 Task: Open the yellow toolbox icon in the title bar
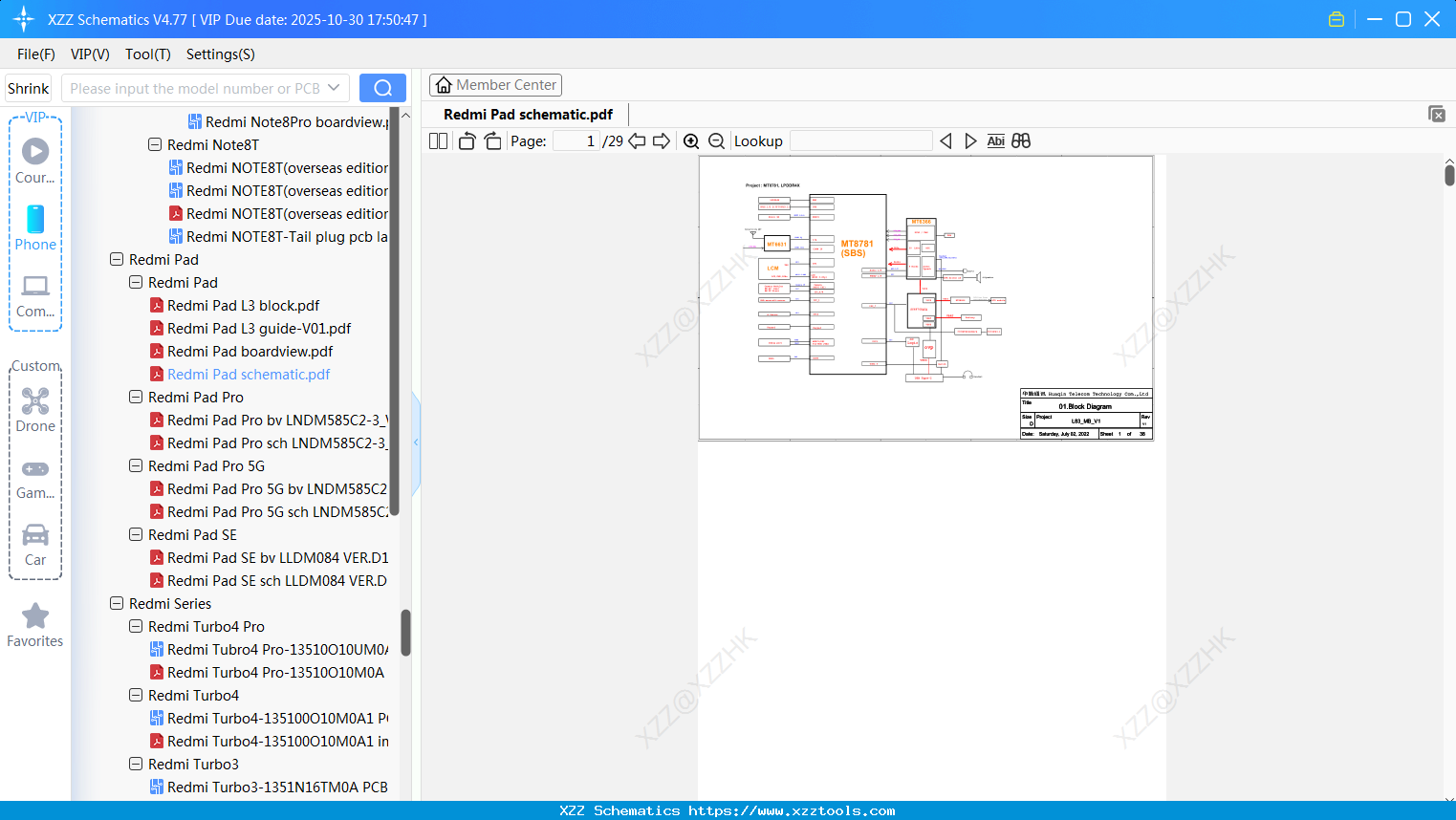[x=1336, y=18]
